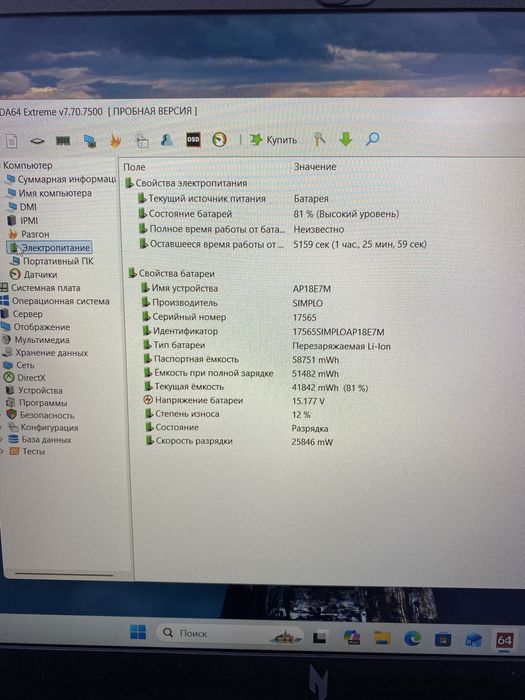The height and width of the screenshot is (700, 525).
Task: Select the Свойства батареи group row
Action: click(172, 273)
